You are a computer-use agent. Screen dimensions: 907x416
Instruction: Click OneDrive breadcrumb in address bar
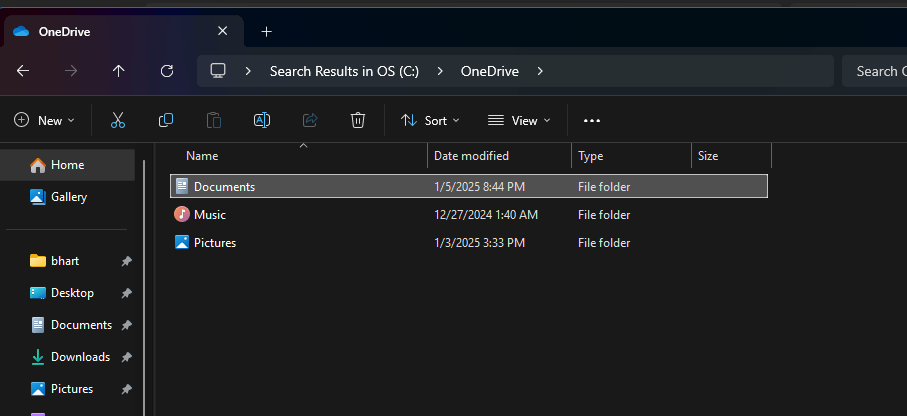click(489, 71)
